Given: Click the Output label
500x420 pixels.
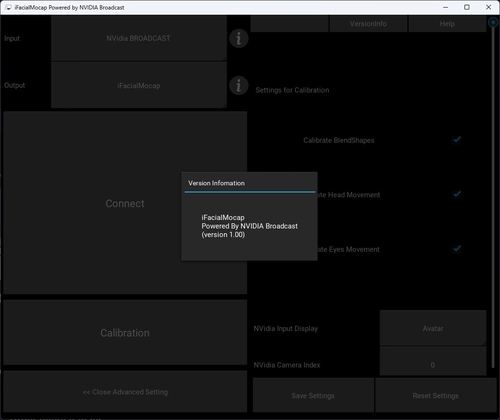Looking at the screenshot, I should point(15,85).
